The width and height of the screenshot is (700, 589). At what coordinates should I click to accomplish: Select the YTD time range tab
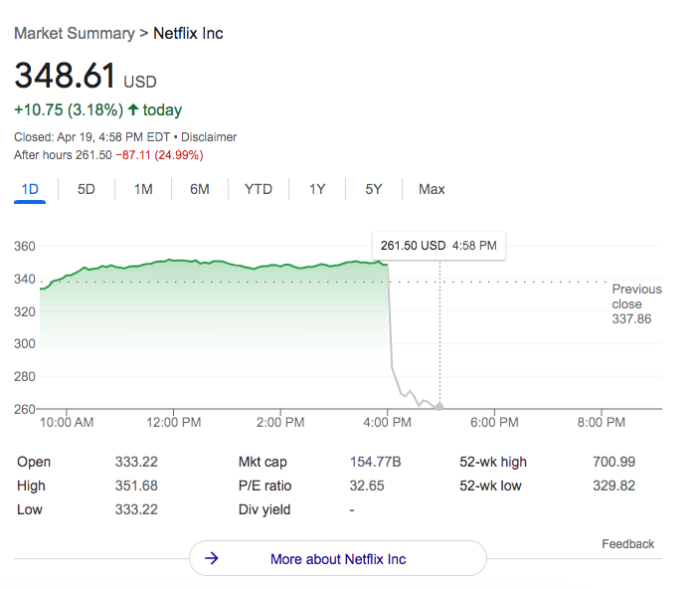tap(258, 189)
